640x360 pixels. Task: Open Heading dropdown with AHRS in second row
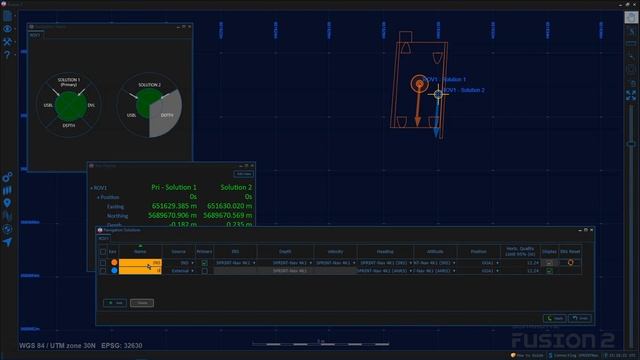tap(385, 271)
